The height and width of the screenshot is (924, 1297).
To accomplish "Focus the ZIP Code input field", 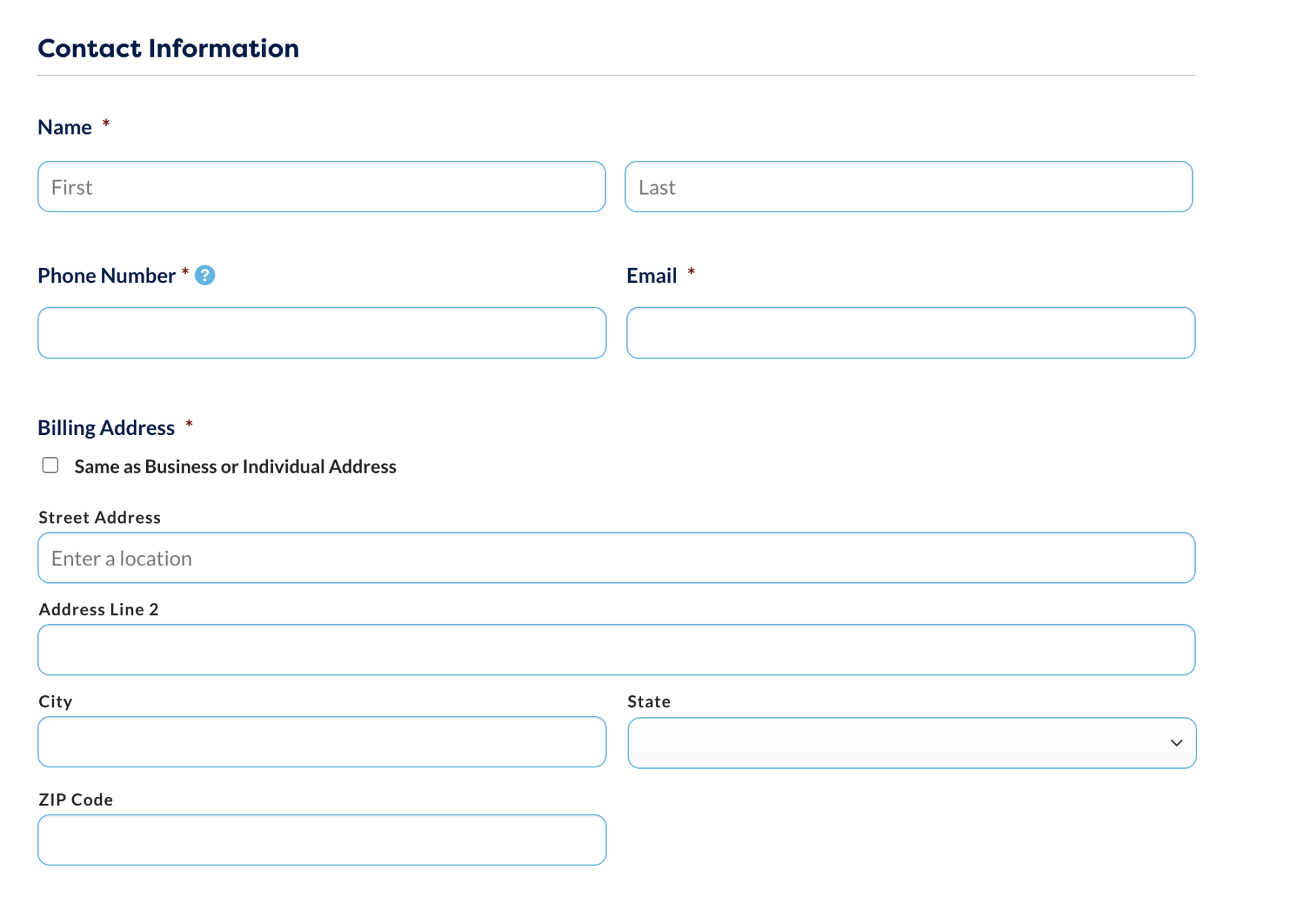I will (x=322, y=840).
